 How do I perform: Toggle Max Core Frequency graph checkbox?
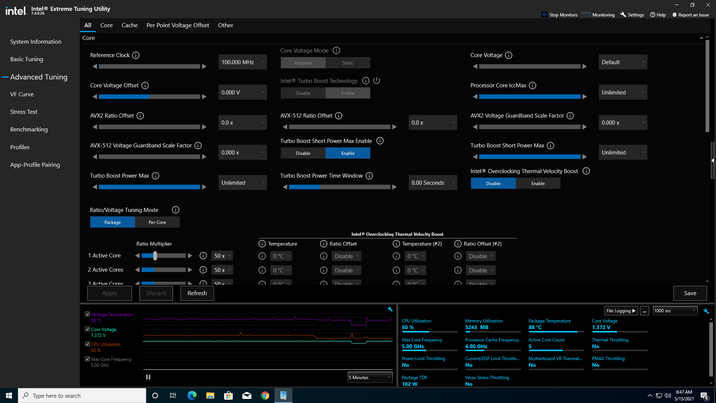point(87,359)
